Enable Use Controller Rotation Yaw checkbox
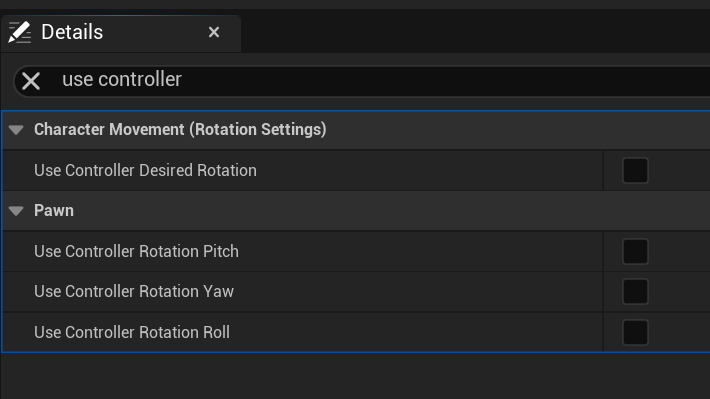The image size is (710, 399). (635, 292)
